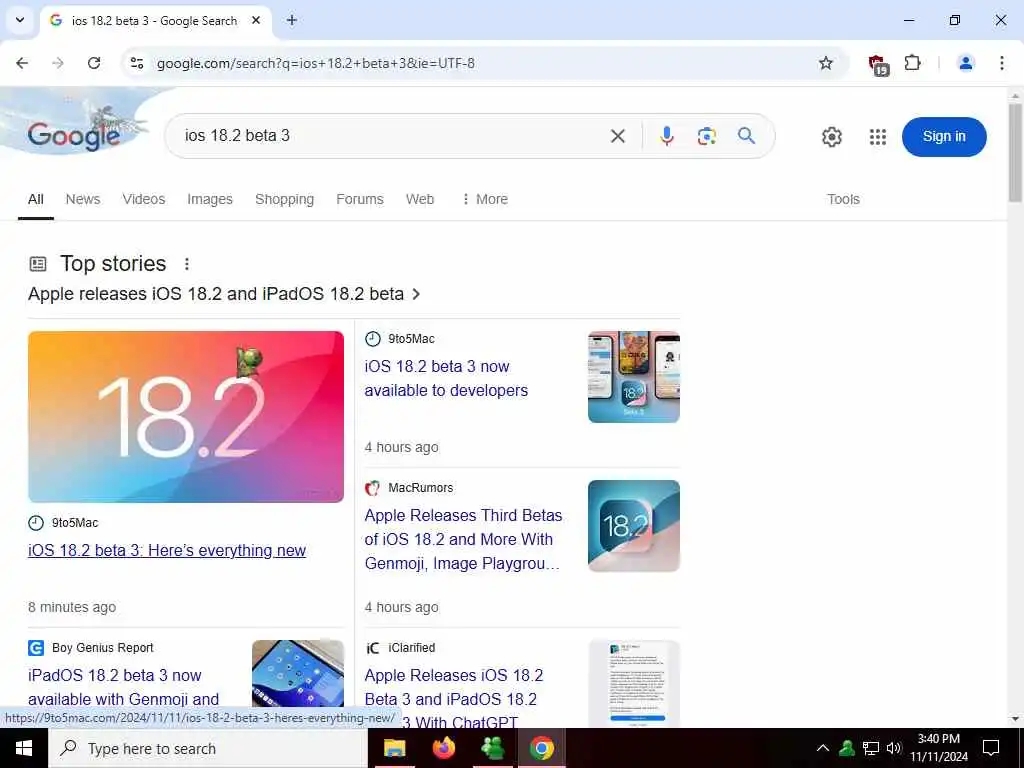Open the network tray icon
1024x768 pixels.
(x=871, y=748)
